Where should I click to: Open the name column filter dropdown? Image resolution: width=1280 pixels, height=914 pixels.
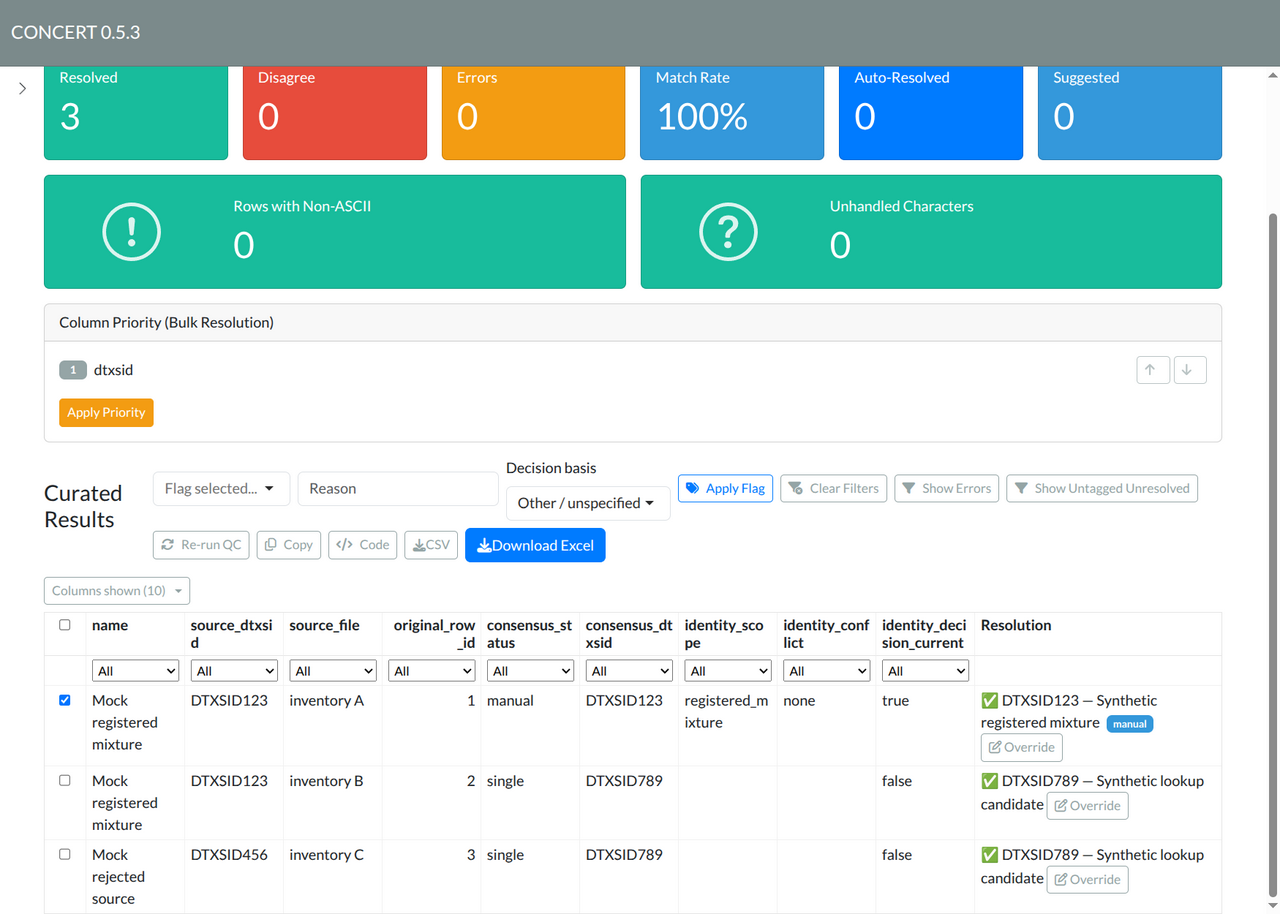click(135, 671)
